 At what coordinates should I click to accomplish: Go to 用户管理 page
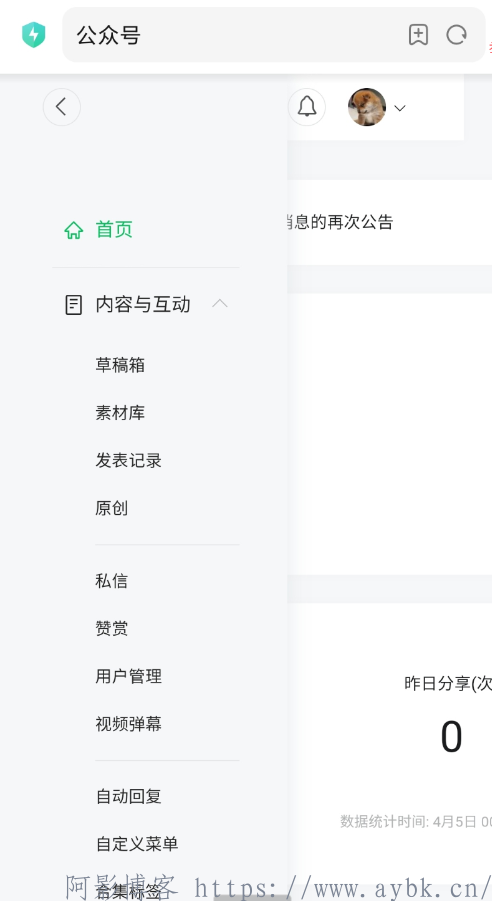click(x=128, y=676)
